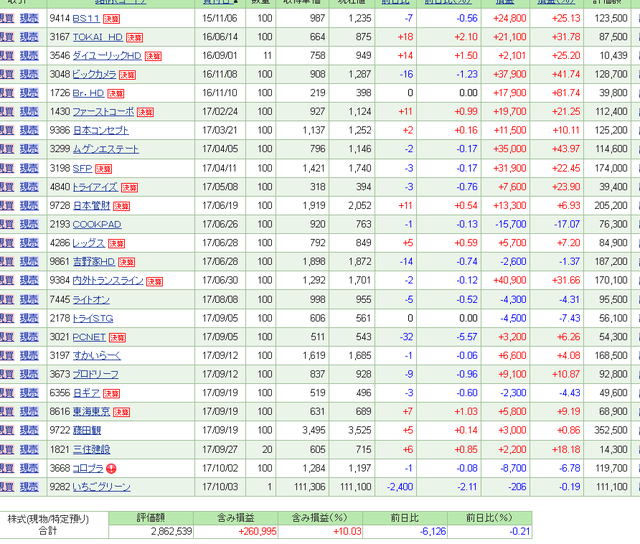Open the 東海東京 stock link
Screen dimensions: 640x544
pos(91,412)
